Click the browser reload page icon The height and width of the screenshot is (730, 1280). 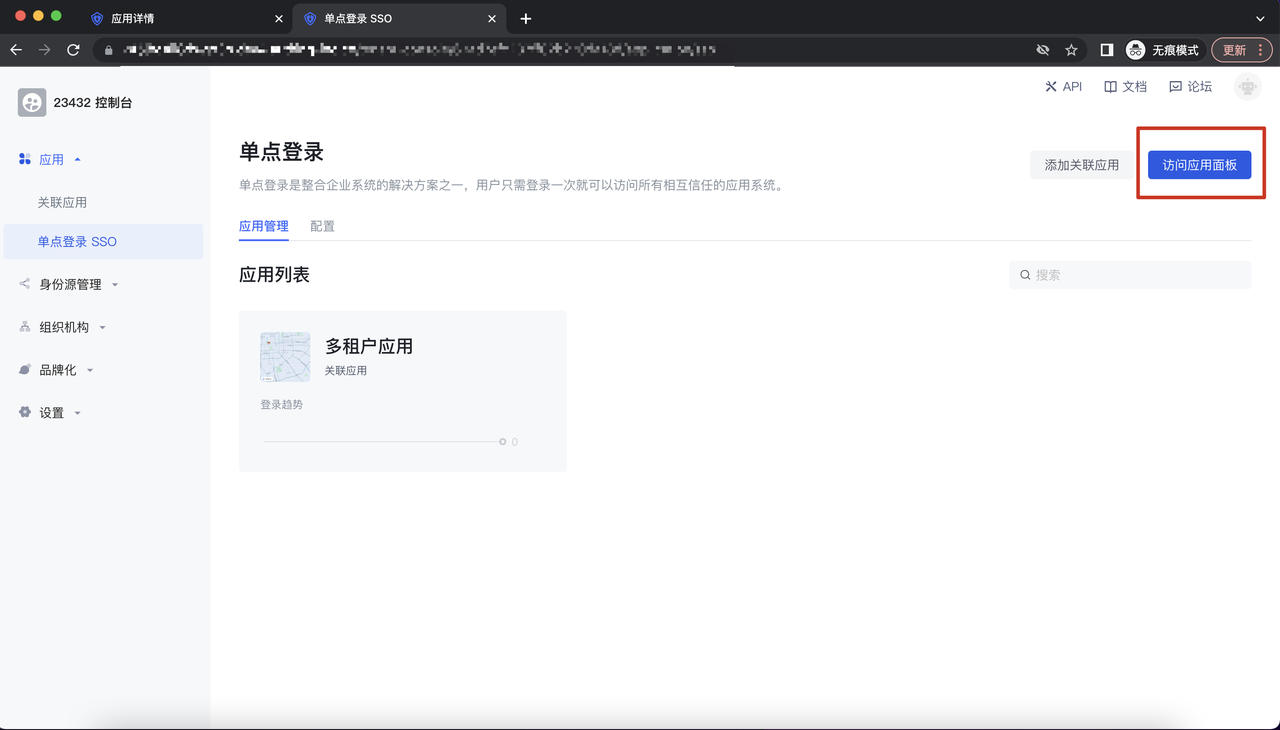tap(73, 50)
